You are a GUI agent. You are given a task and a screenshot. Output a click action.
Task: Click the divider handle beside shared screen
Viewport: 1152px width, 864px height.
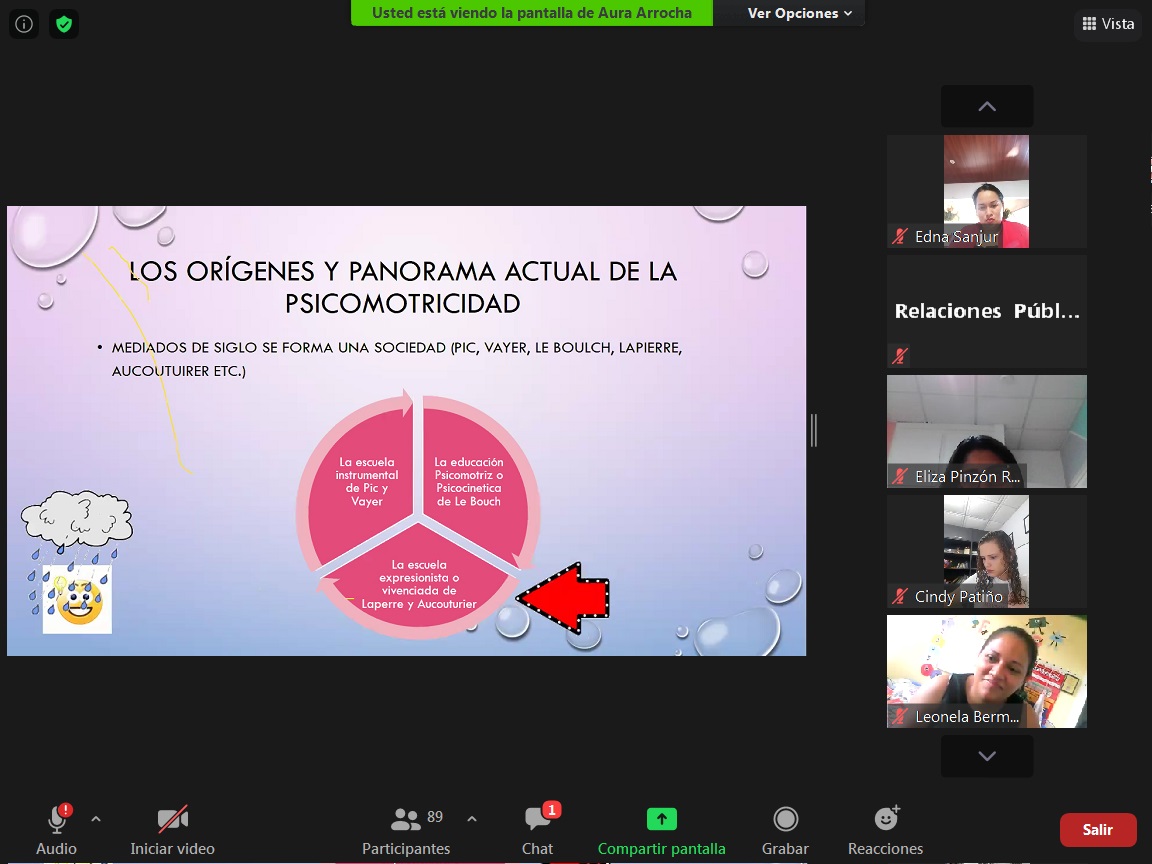point(813,431)
